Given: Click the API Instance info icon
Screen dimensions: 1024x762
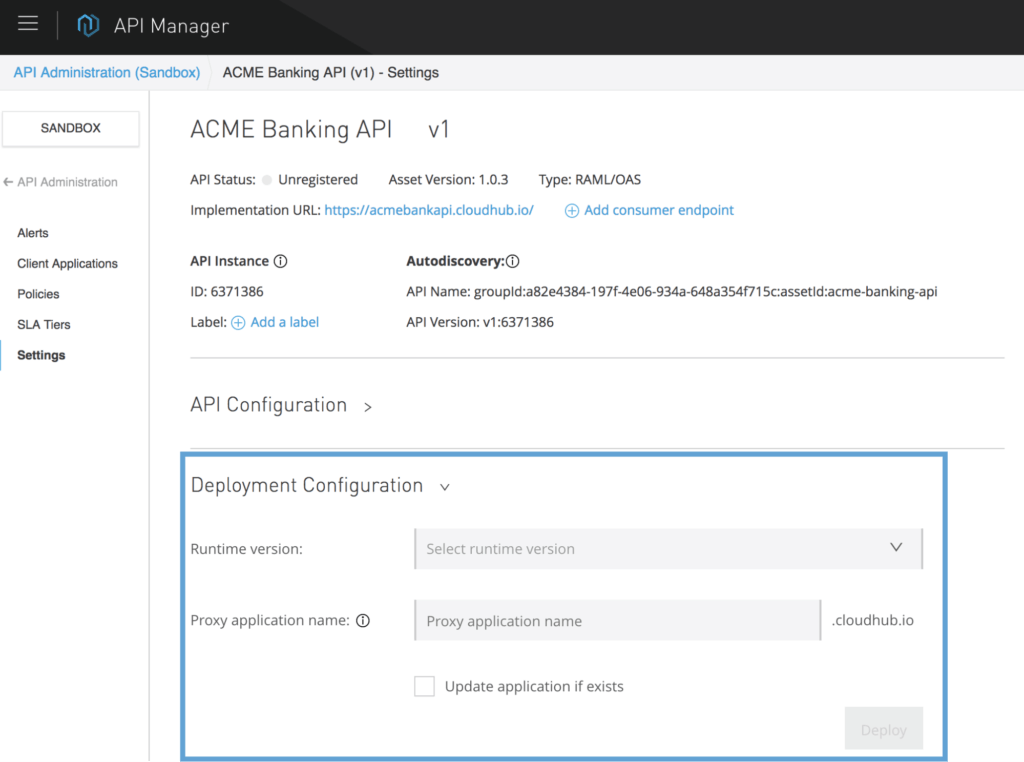Looking at the screenshot, I should 281,261.
